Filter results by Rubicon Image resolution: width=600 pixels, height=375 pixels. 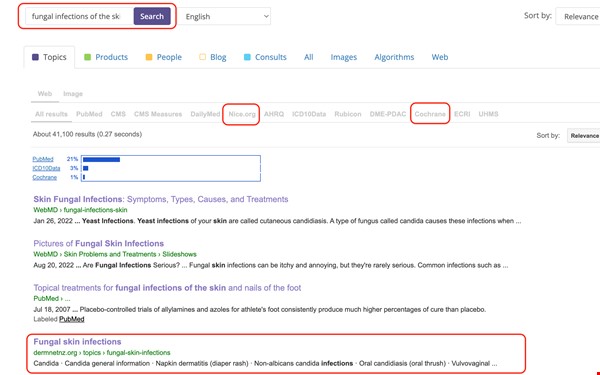point(347,114)
